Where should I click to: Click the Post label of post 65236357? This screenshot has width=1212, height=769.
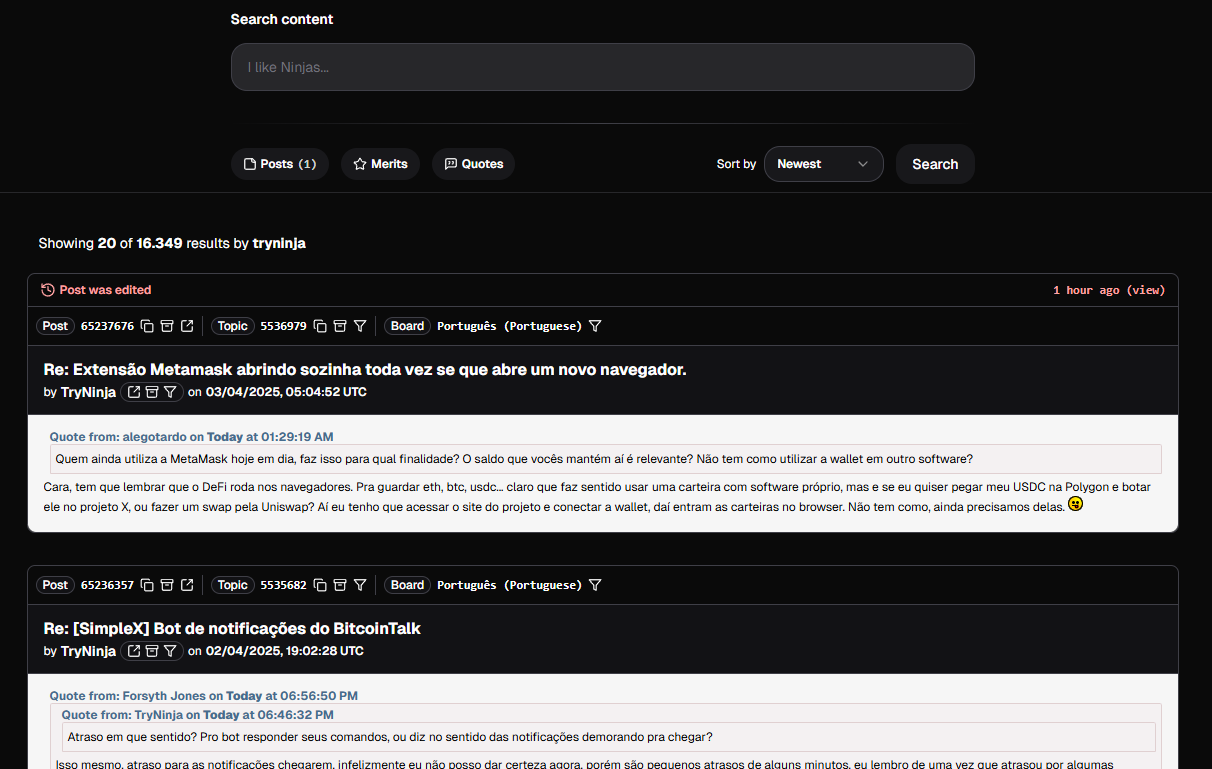point(55,585)
